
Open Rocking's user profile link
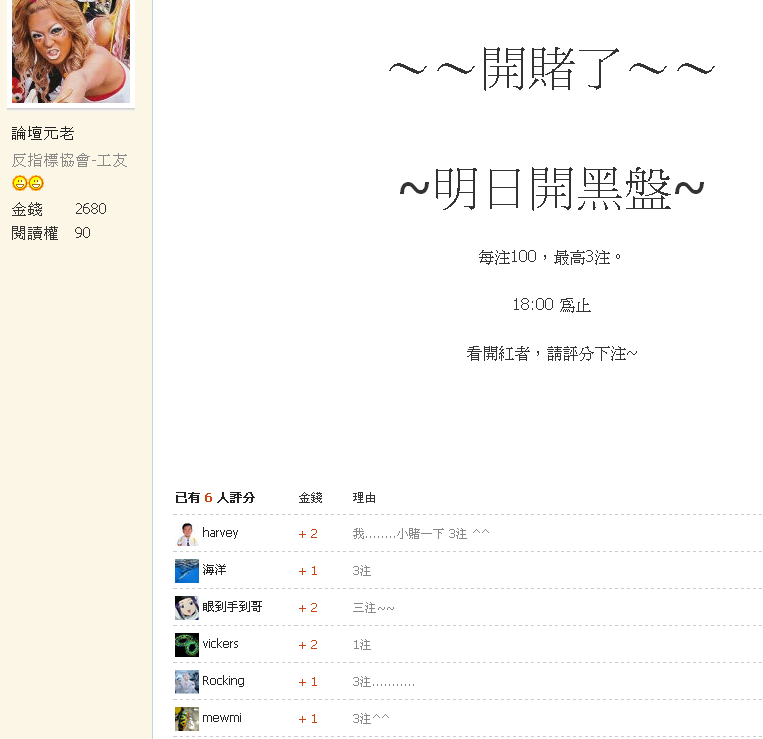pos(223,681)
